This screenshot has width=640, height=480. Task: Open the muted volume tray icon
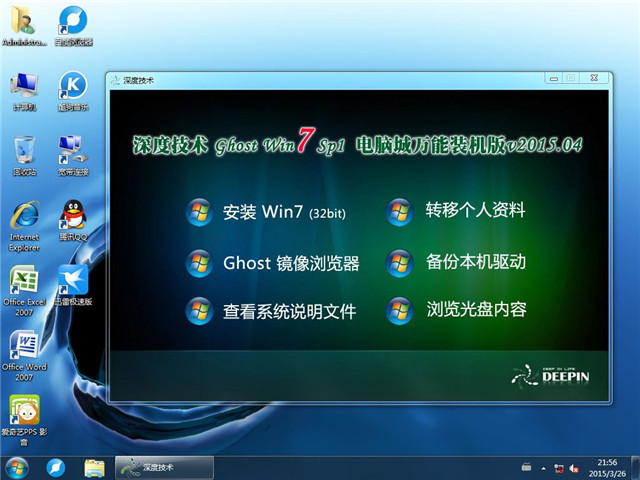574,468
